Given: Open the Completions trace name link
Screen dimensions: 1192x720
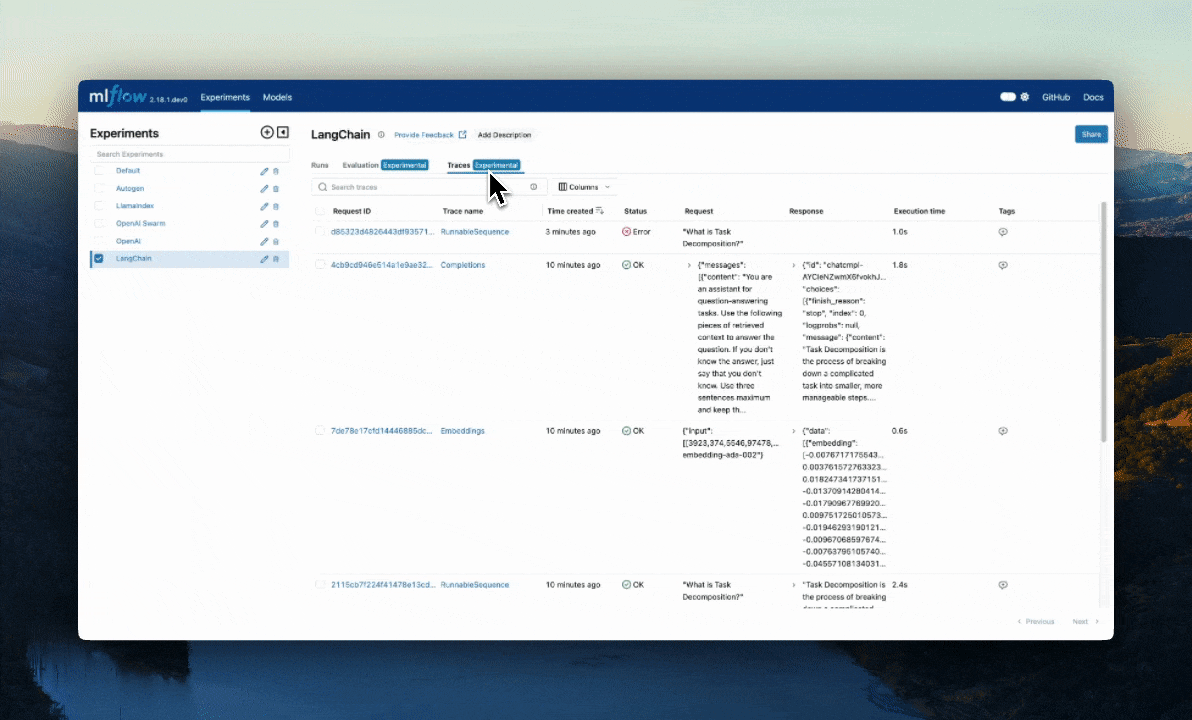Looking at the screenshot, I should (x=462, y=265).
